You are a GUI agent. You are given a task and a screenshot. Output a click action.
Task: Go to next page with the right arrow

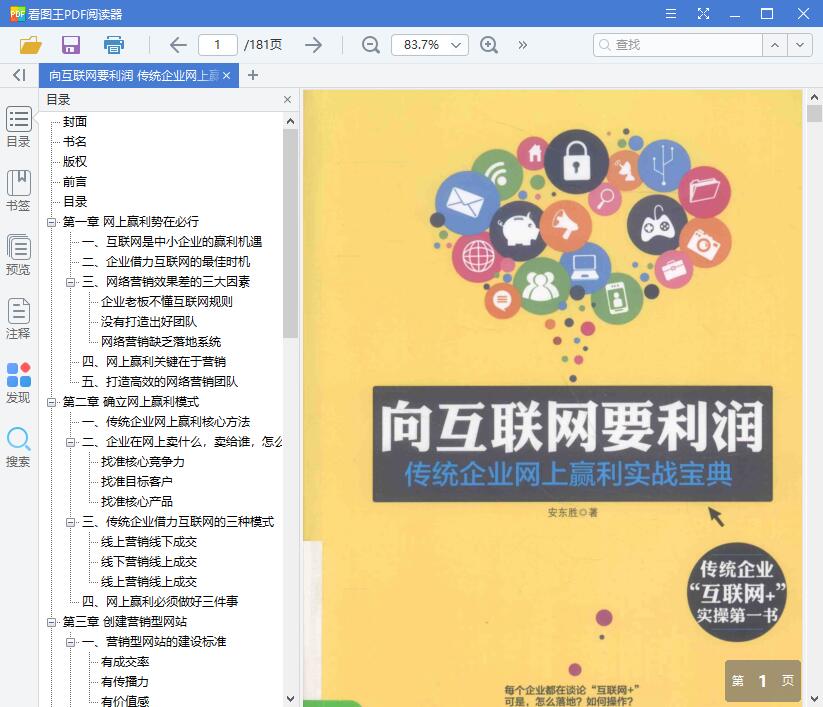tap(313, 45)
